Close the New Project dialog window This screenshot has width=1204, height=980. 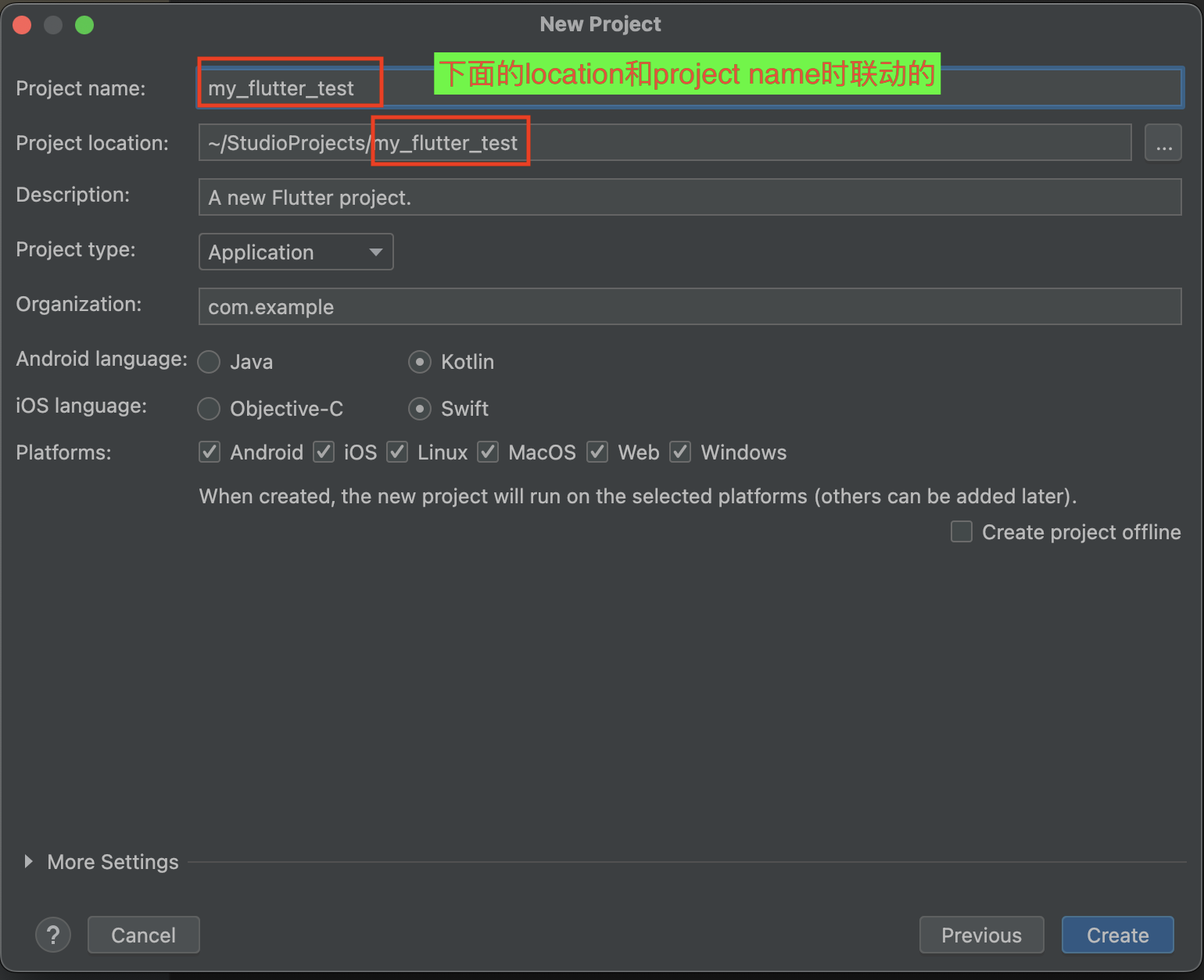pos(22,25)
